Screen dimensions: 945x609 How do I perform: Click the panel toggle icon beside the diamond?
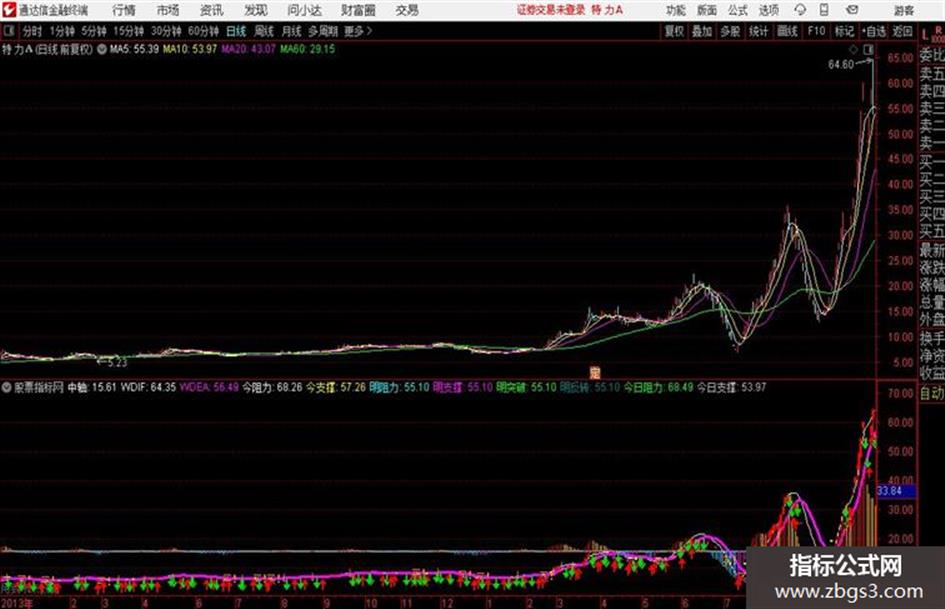click(x=868, y=49)
